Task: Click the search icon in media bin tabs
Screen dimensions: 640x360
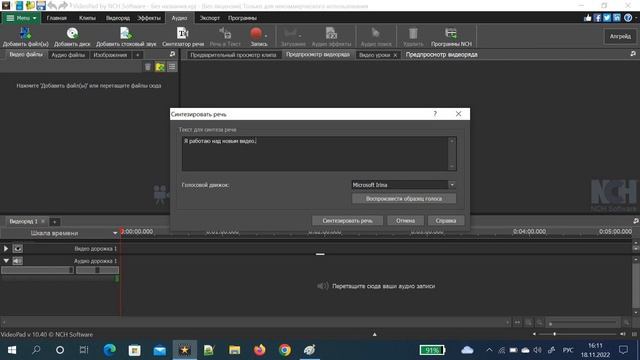Action: point(172,54)
